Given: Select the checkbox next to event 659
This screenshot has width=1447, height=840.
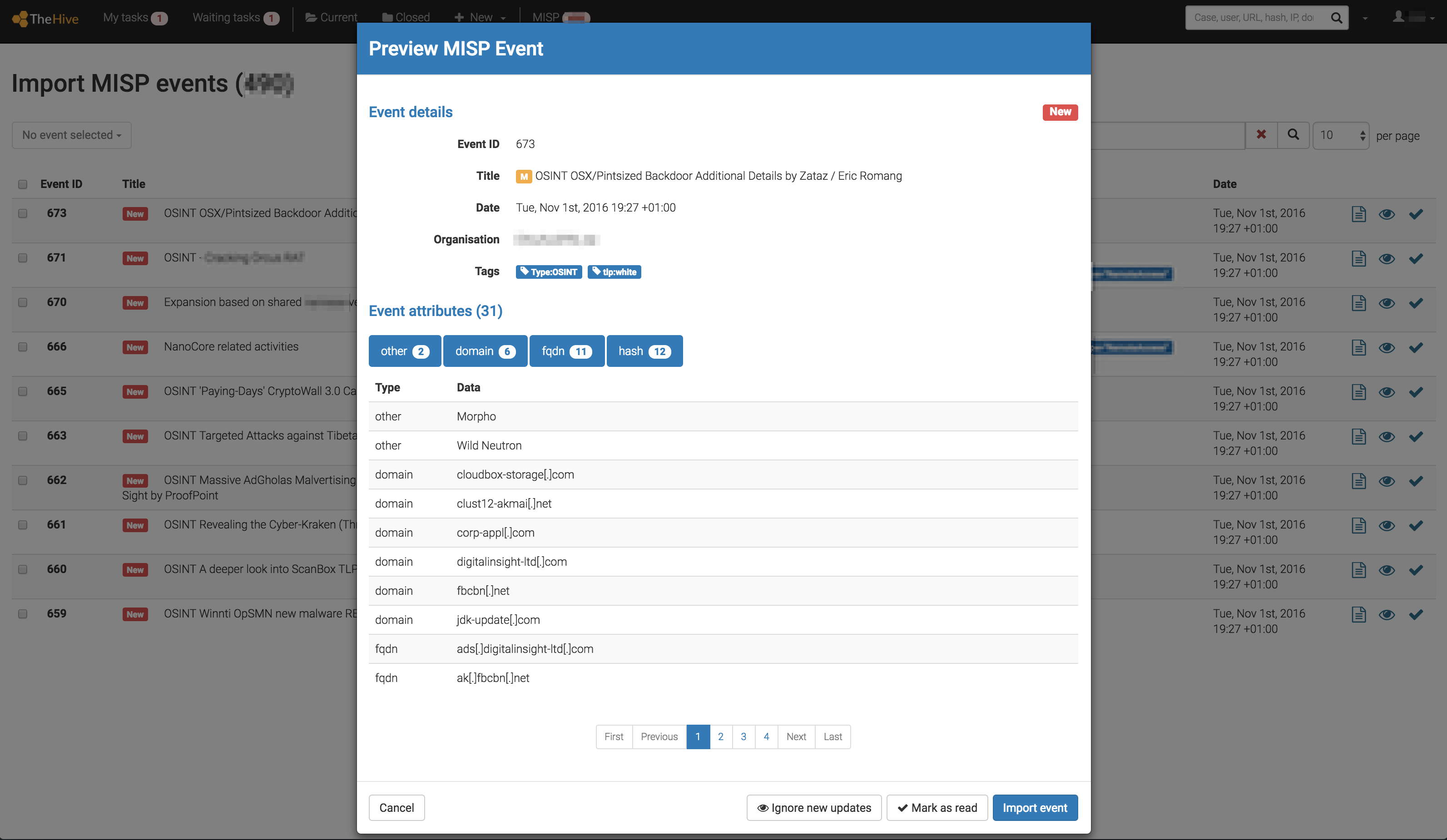Looking at the screenshot, I should (23, 613).
